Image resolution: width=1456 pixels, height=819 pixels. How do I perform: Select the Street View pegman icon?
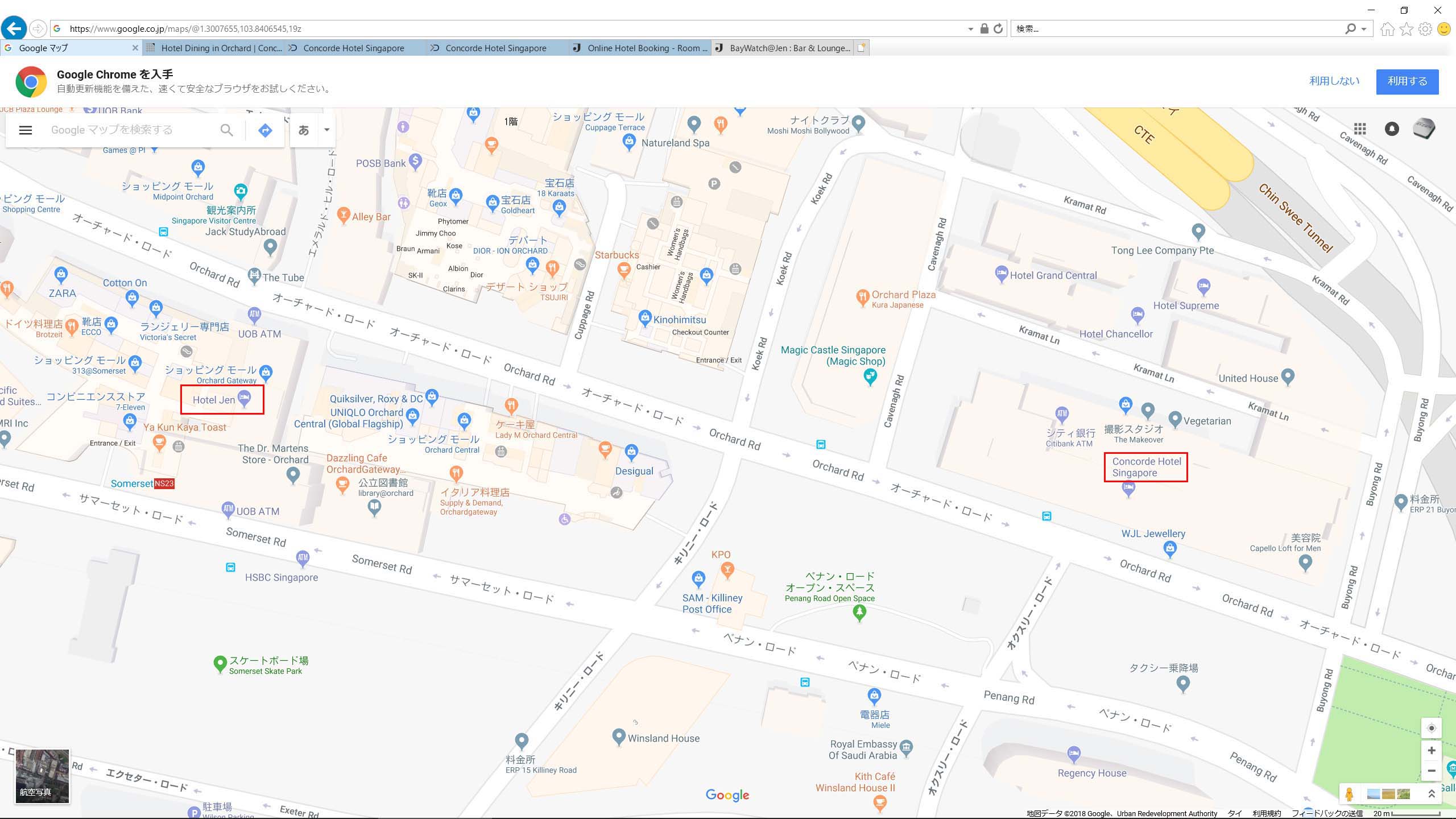click(x=1349, y=793)
